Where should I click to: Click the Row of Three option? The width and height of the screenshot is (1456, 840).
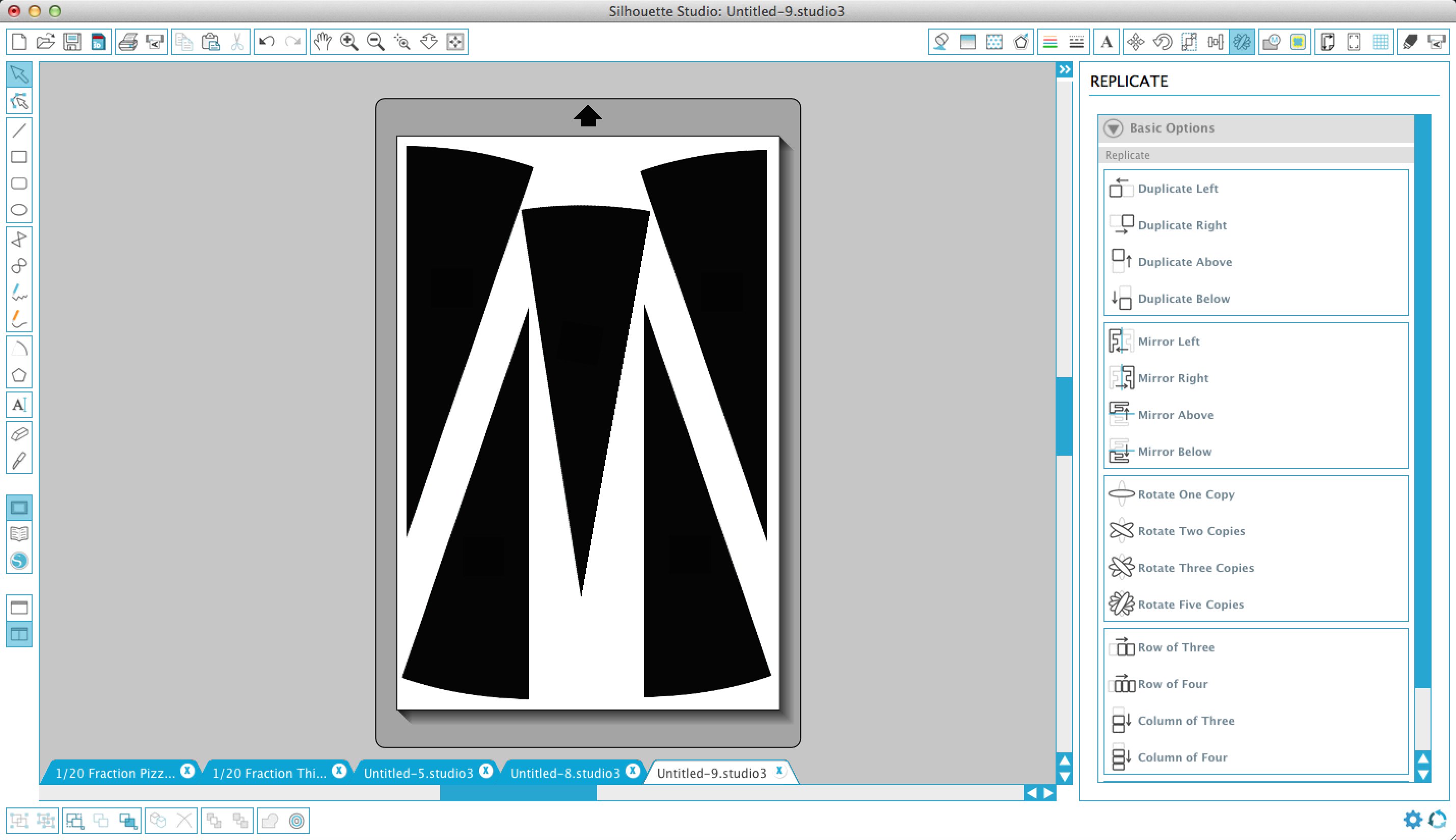click(x=1177, y=647)
